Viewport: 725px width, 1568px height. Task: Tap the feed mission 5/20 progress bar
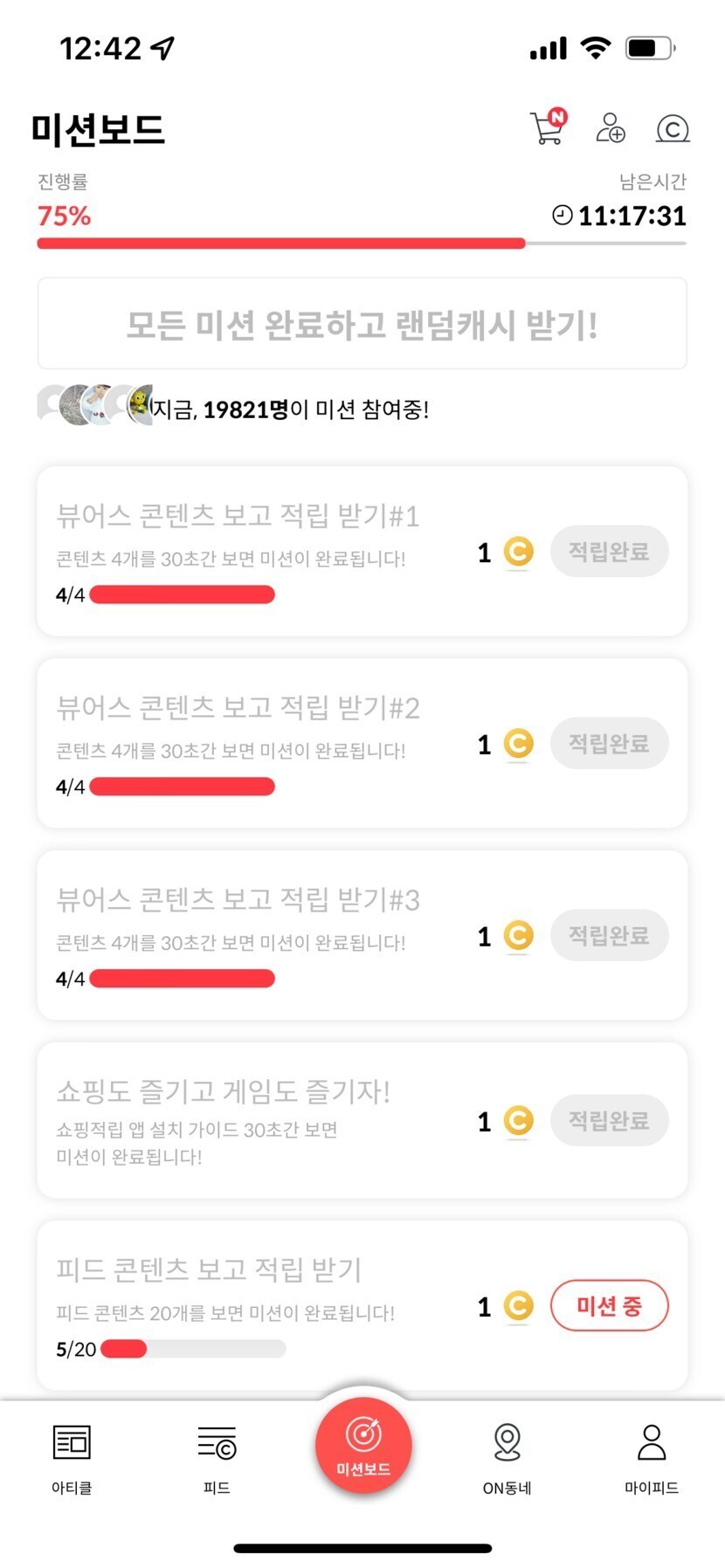[x=193, y=1349]
